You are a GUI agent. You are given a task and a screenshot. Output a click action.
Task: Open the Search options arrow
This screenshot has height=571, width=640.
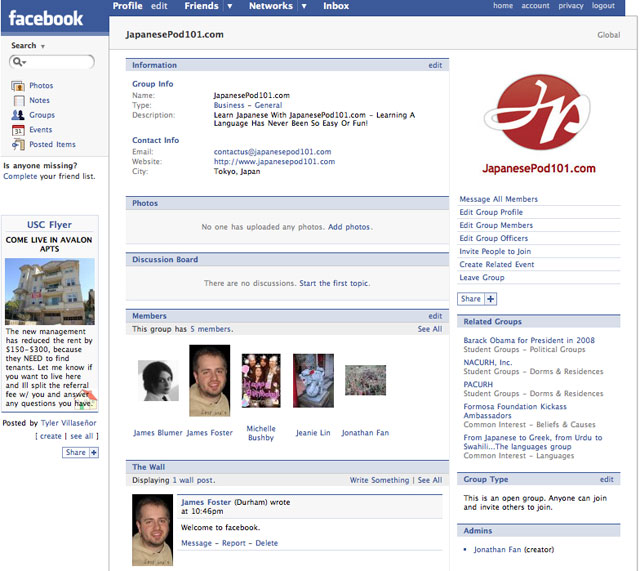(42, 46)
